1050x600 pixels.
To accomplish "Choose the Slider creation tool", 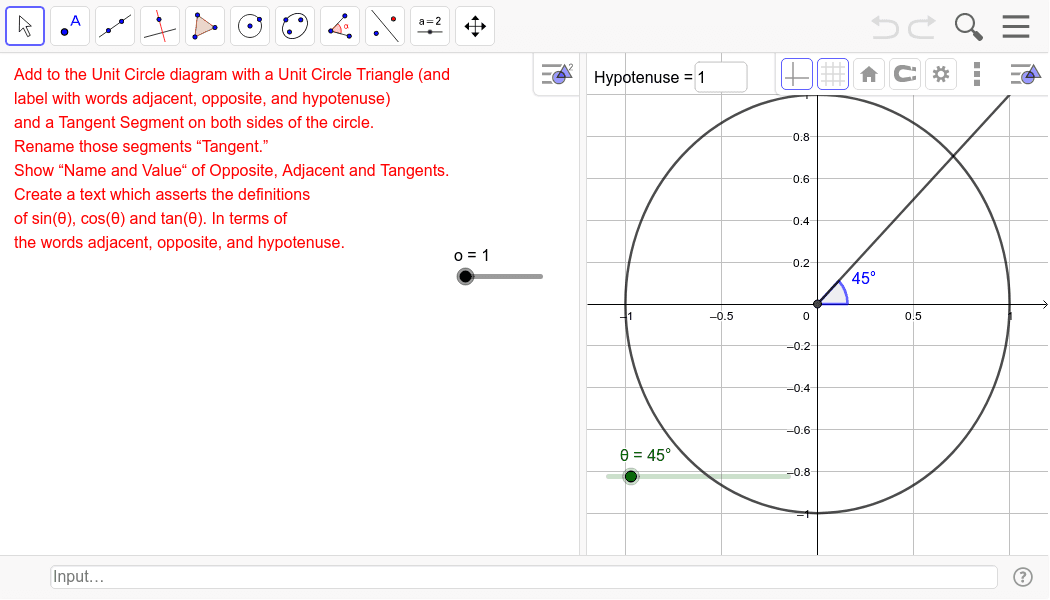I will (429, 26).
